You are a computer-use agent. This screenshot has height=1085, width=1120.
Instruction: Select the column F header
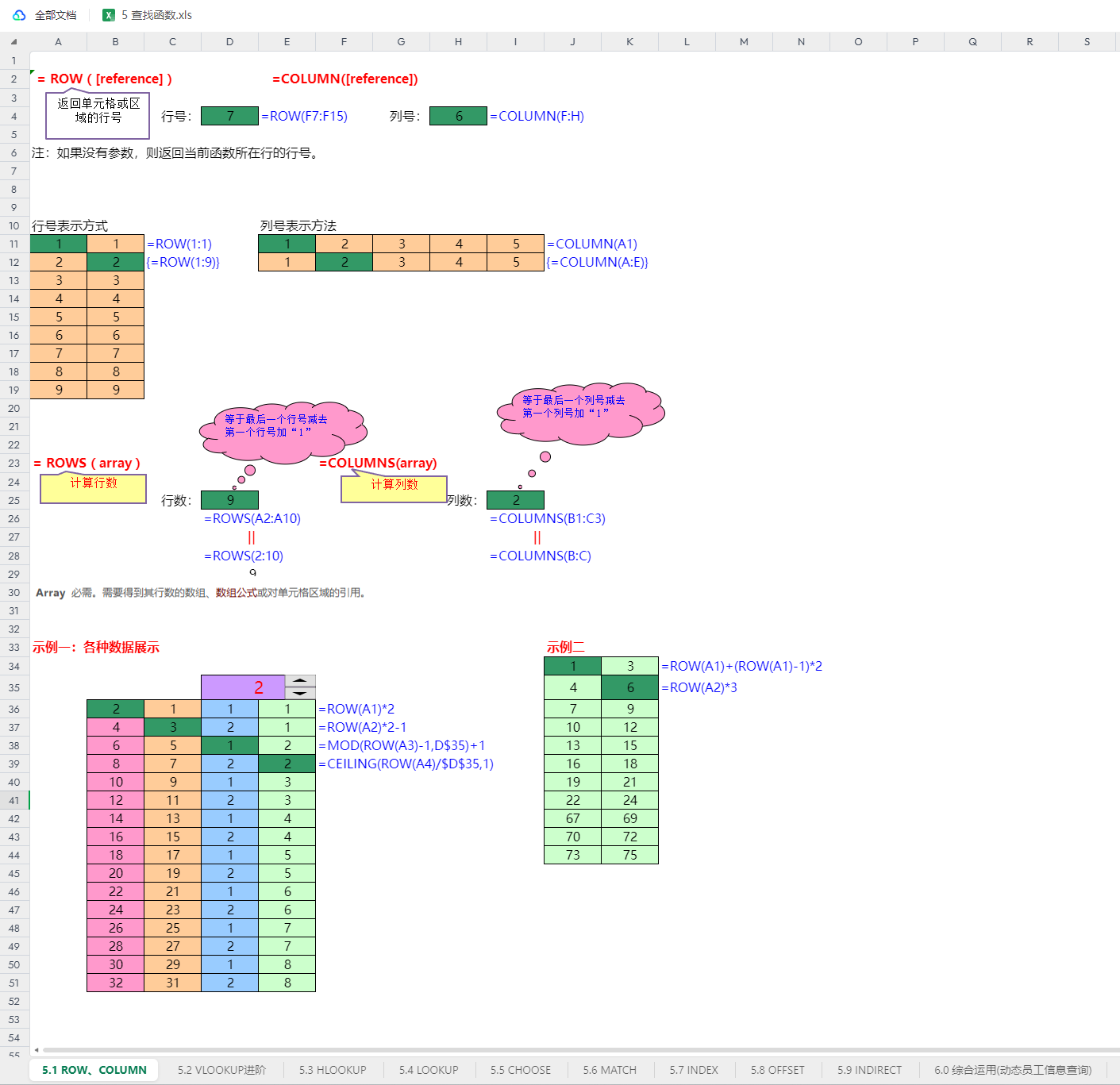tap(344, 42)
